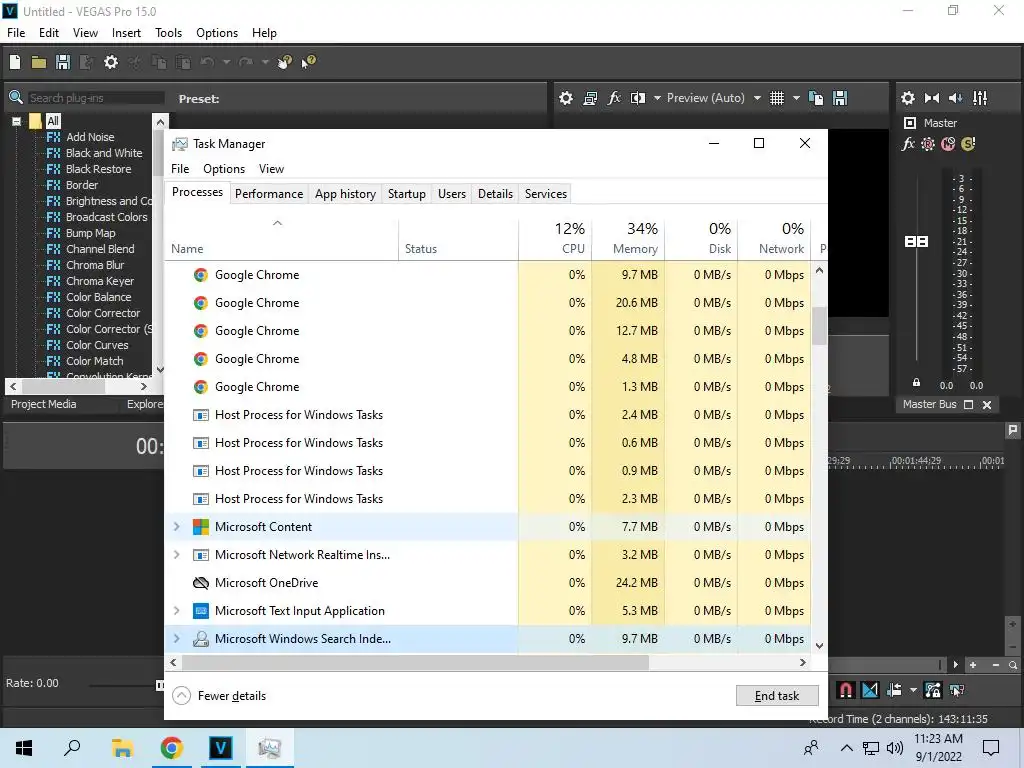Viewport: 1024px width, 768px height.
Task: Click the Overlays grid icon in preview toolbar
Action: (776, 98)
